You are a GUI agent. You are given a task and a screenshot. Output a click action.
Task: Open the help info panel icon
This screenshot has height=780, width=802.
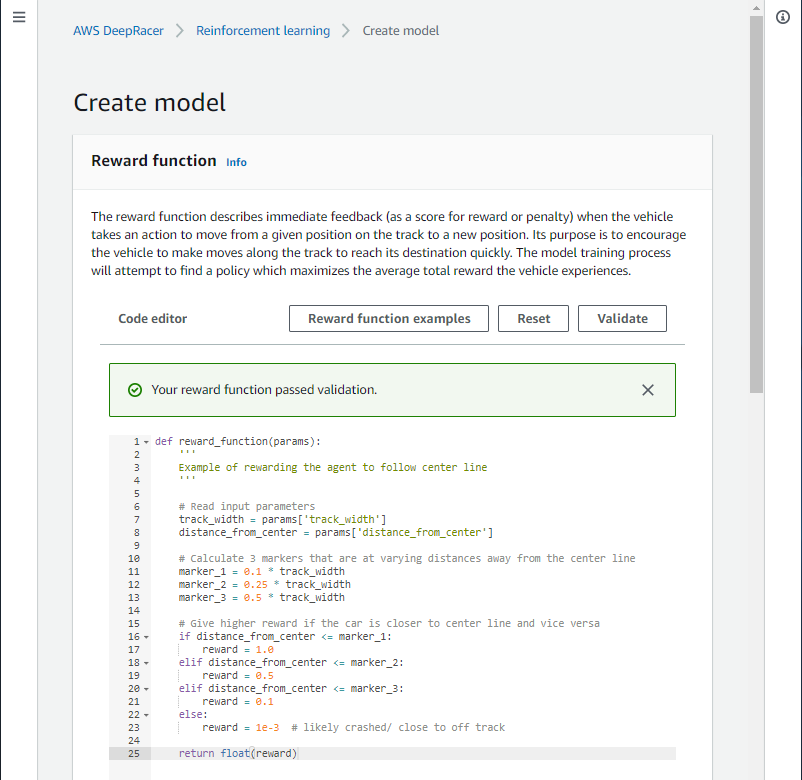click(783, 17)
